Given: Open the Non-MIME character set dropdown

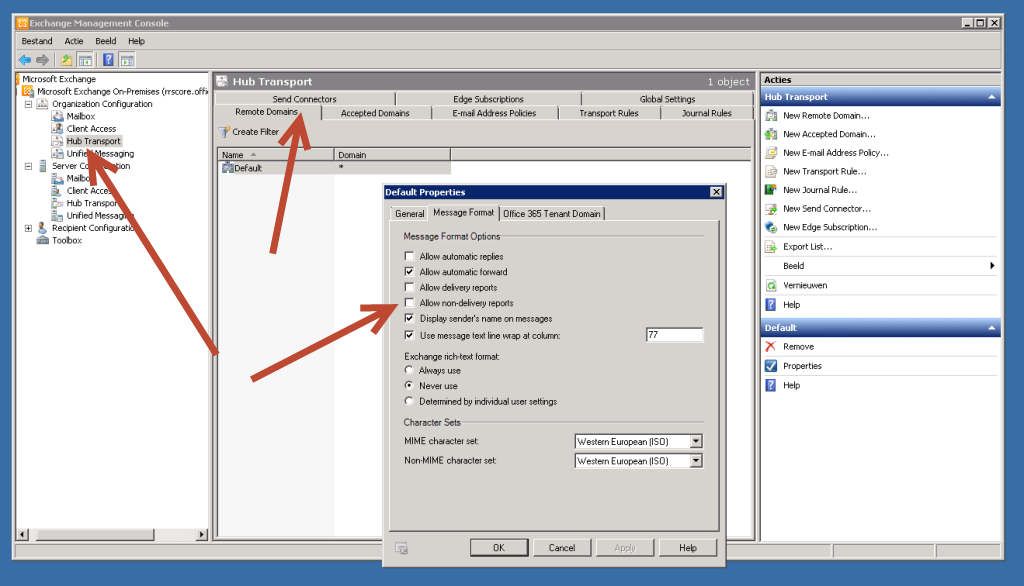Looking at the screenshot, I should point(696,461).
